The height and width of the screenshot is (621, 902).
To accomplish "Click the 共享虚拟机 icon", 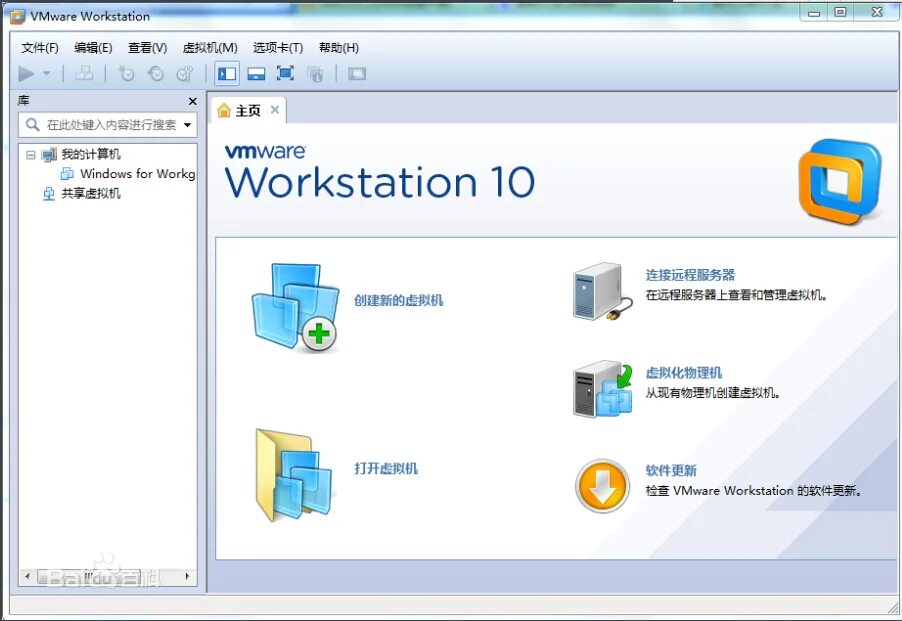I will click(49, 194).
